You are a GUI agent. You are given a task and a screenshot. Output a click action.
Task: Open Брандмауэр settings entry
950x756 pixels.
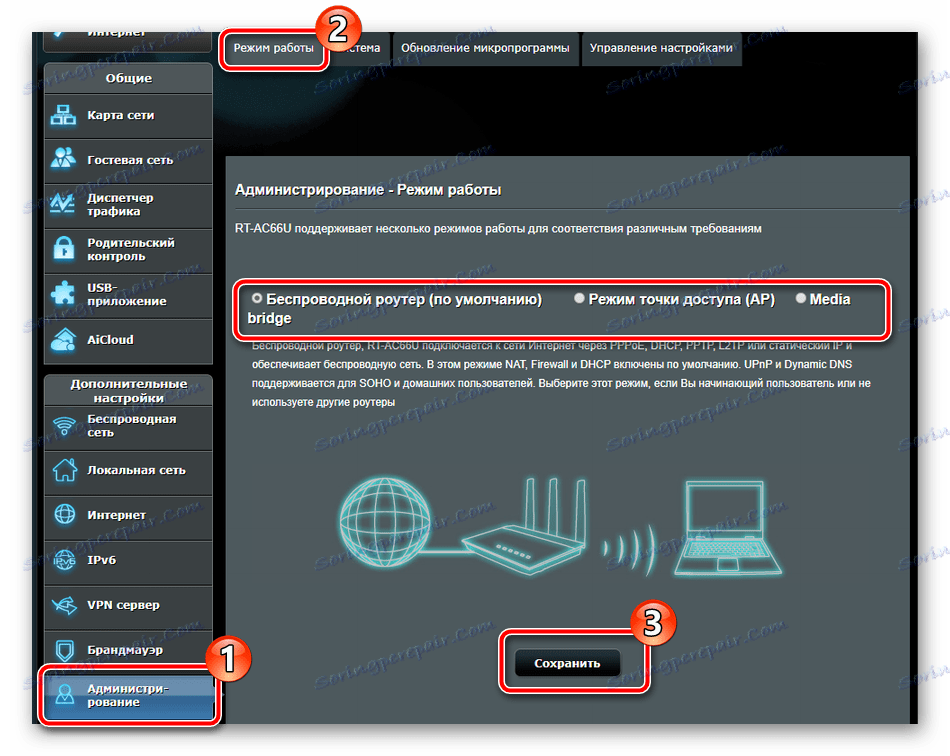[128, 651]
